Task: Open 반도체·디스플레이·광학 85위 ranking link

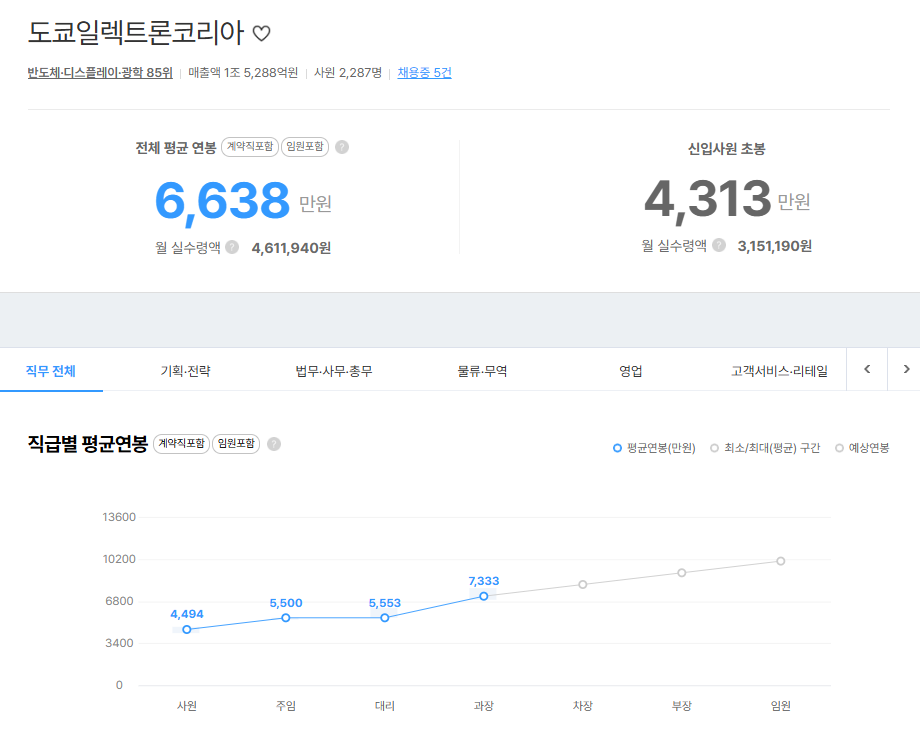Action: pos(100,73)
